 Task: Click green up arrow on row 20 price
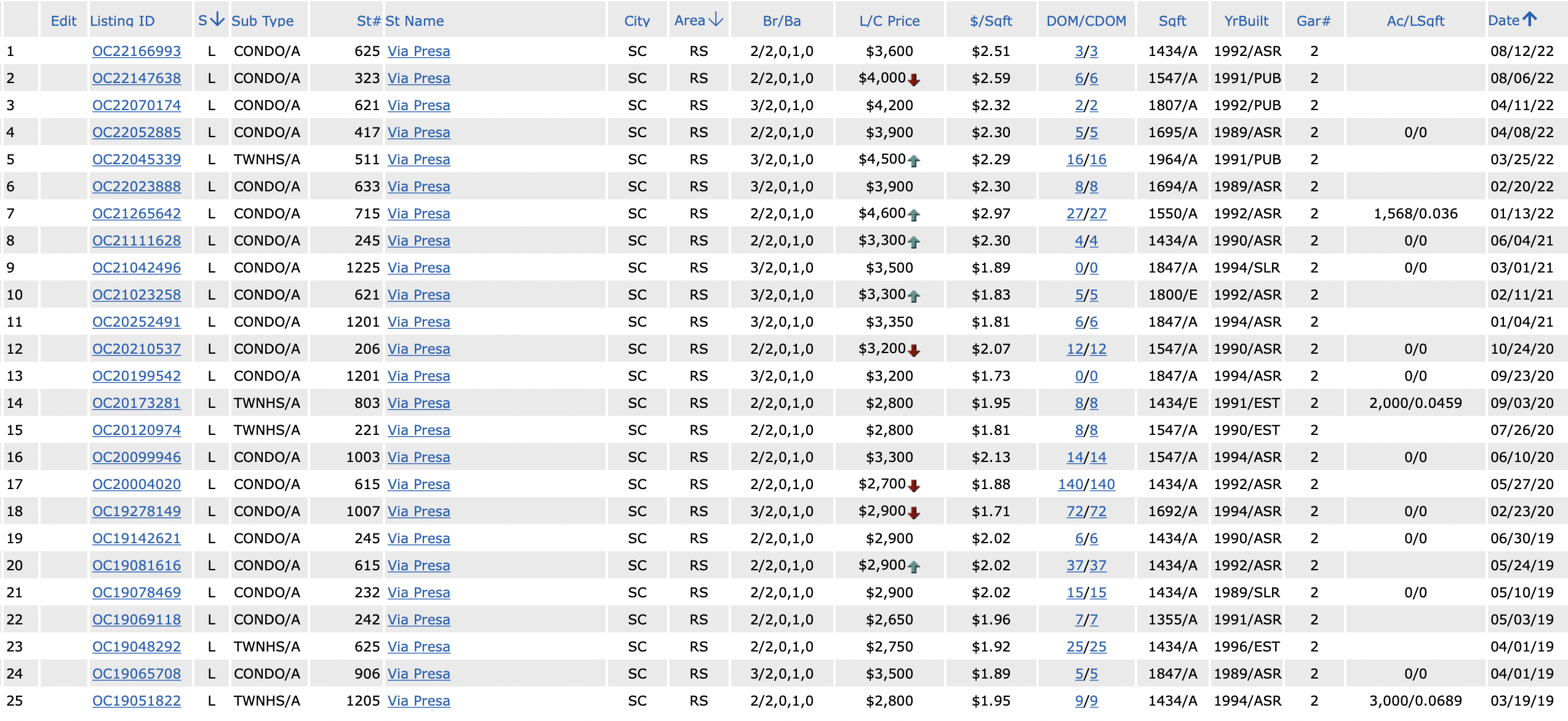(x=914, y=567)
